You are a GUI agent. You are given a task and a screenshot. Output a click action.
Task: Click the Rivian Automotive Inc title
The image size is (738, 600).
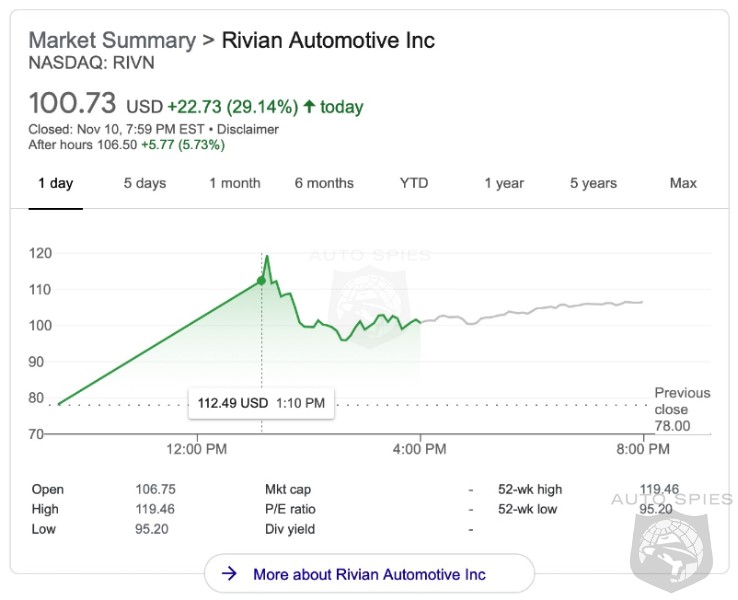328,41
